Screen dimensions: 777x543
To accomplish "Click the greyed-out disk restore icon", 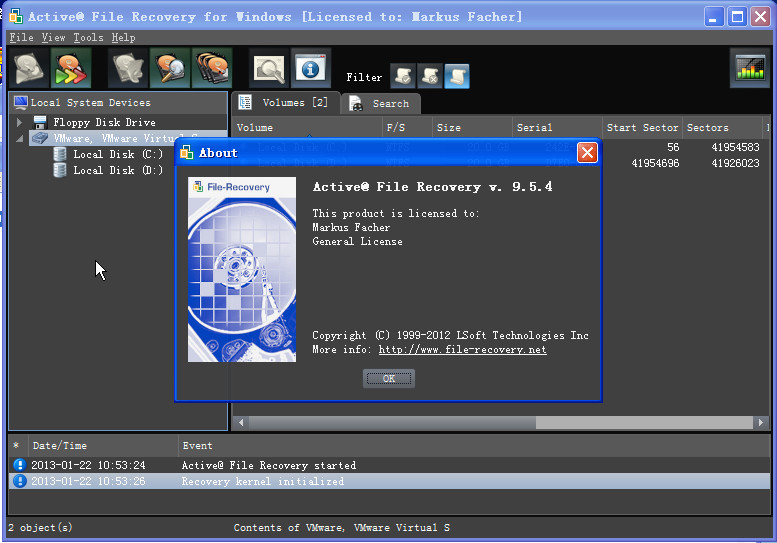I will point(128,68).
